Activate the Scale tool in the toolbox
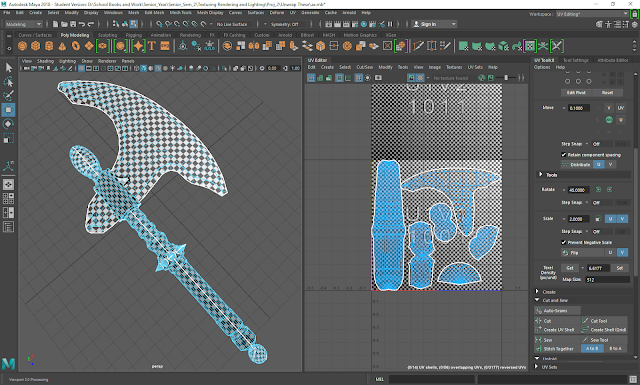The height and width of the screenshot is (385, 640). coord(8,138)
